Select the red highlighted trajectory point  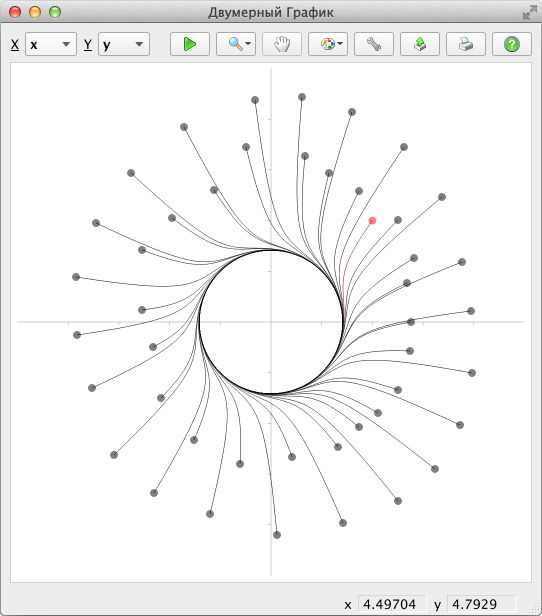372,221
